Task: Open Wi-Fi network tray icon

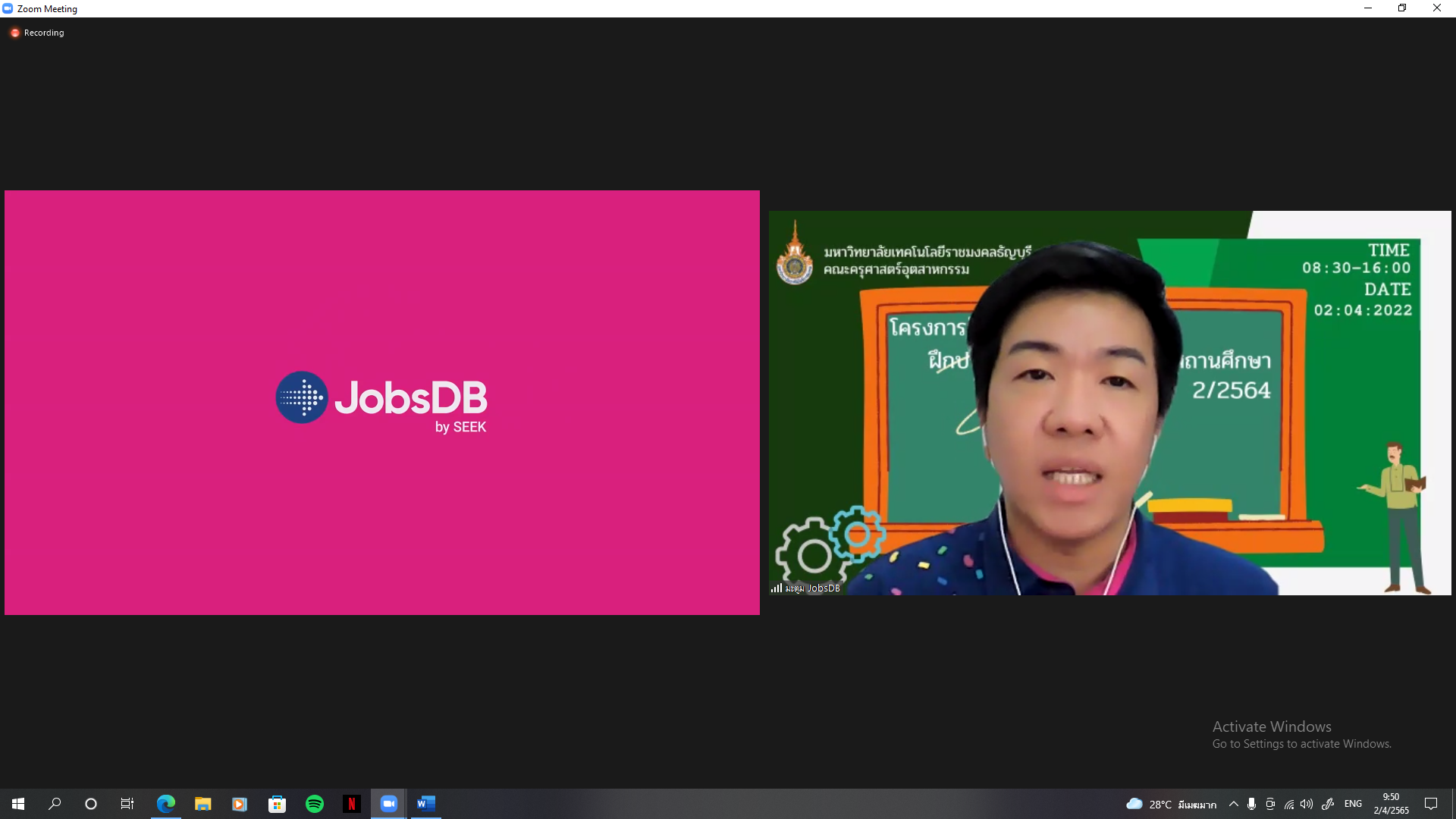Action: point(1288,804)
